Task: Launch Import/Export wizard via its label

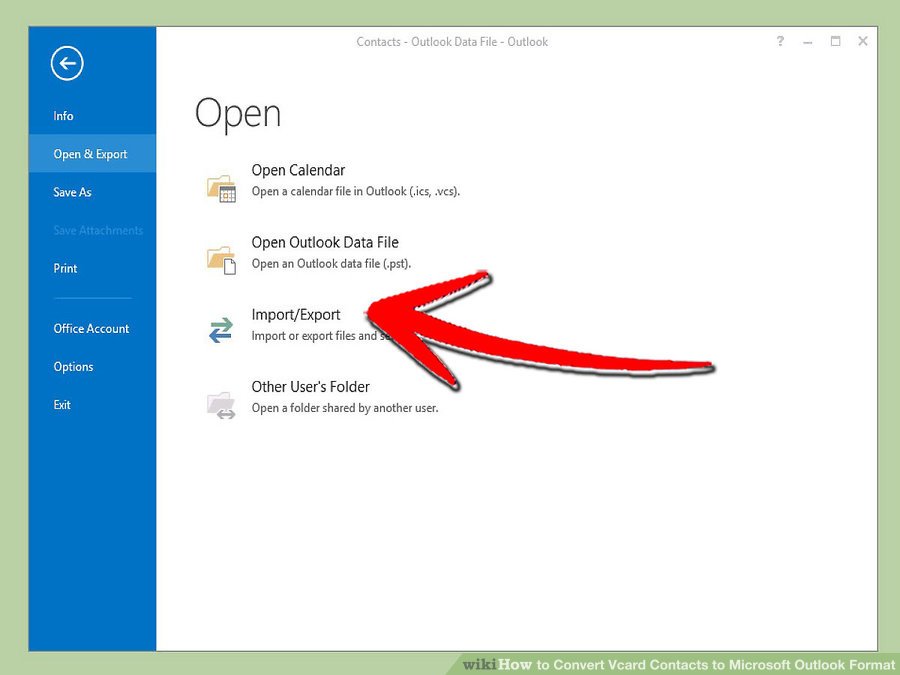Action: pos(296,315)
